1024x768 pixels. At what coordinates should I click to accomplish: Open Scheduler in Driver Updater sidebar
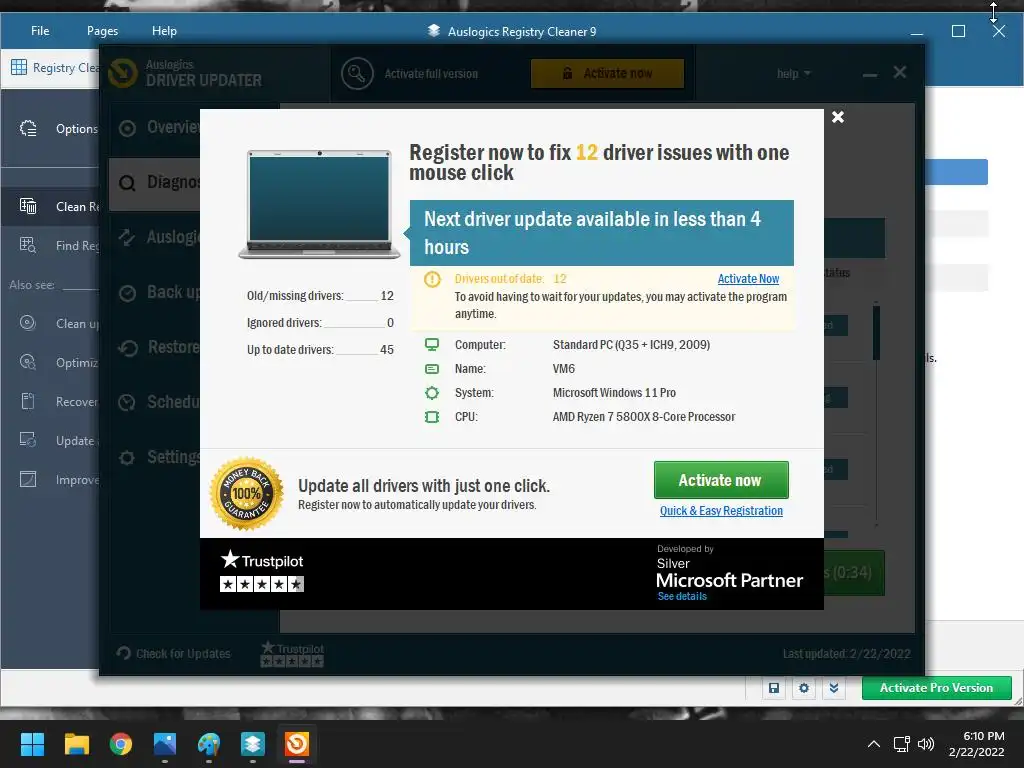[x=155, y=402]
